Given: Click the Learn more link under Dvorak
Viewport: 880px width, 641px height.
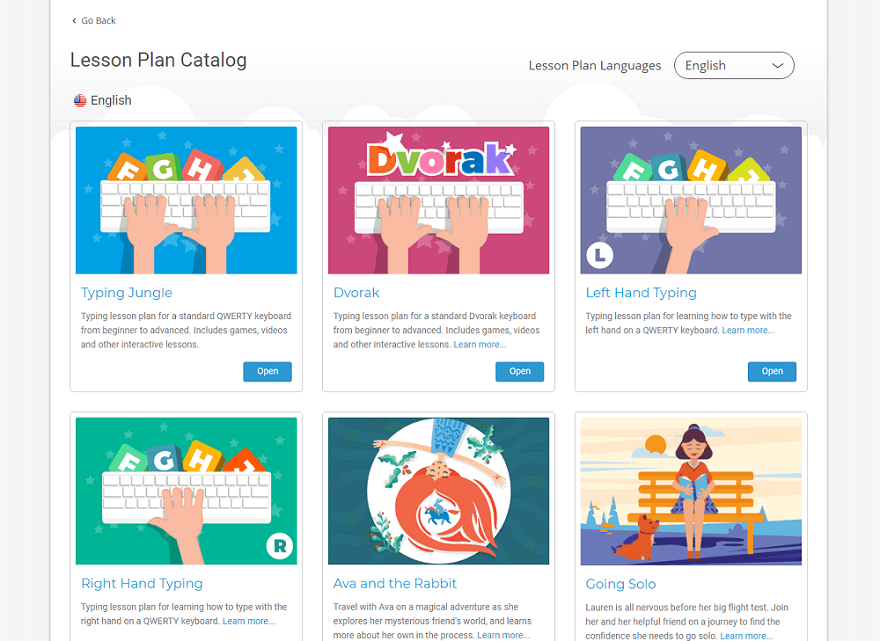Looking at the screenshot, I should click(x=480, y=345).
